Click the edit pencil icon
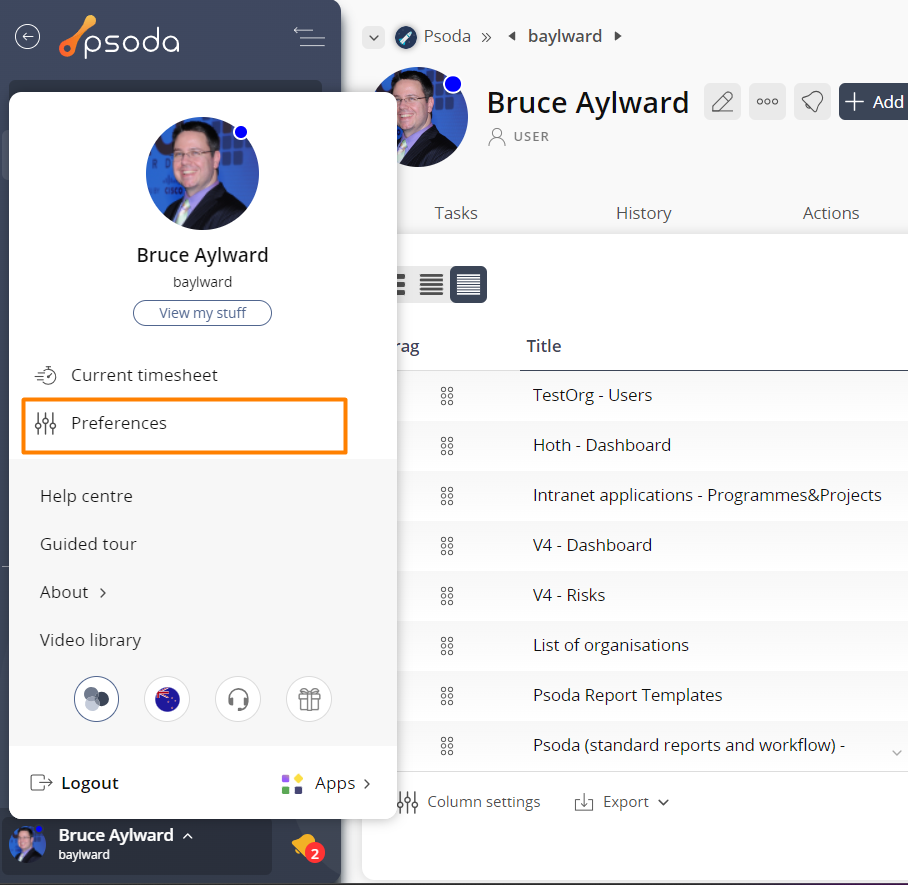 tap(722, 102)
